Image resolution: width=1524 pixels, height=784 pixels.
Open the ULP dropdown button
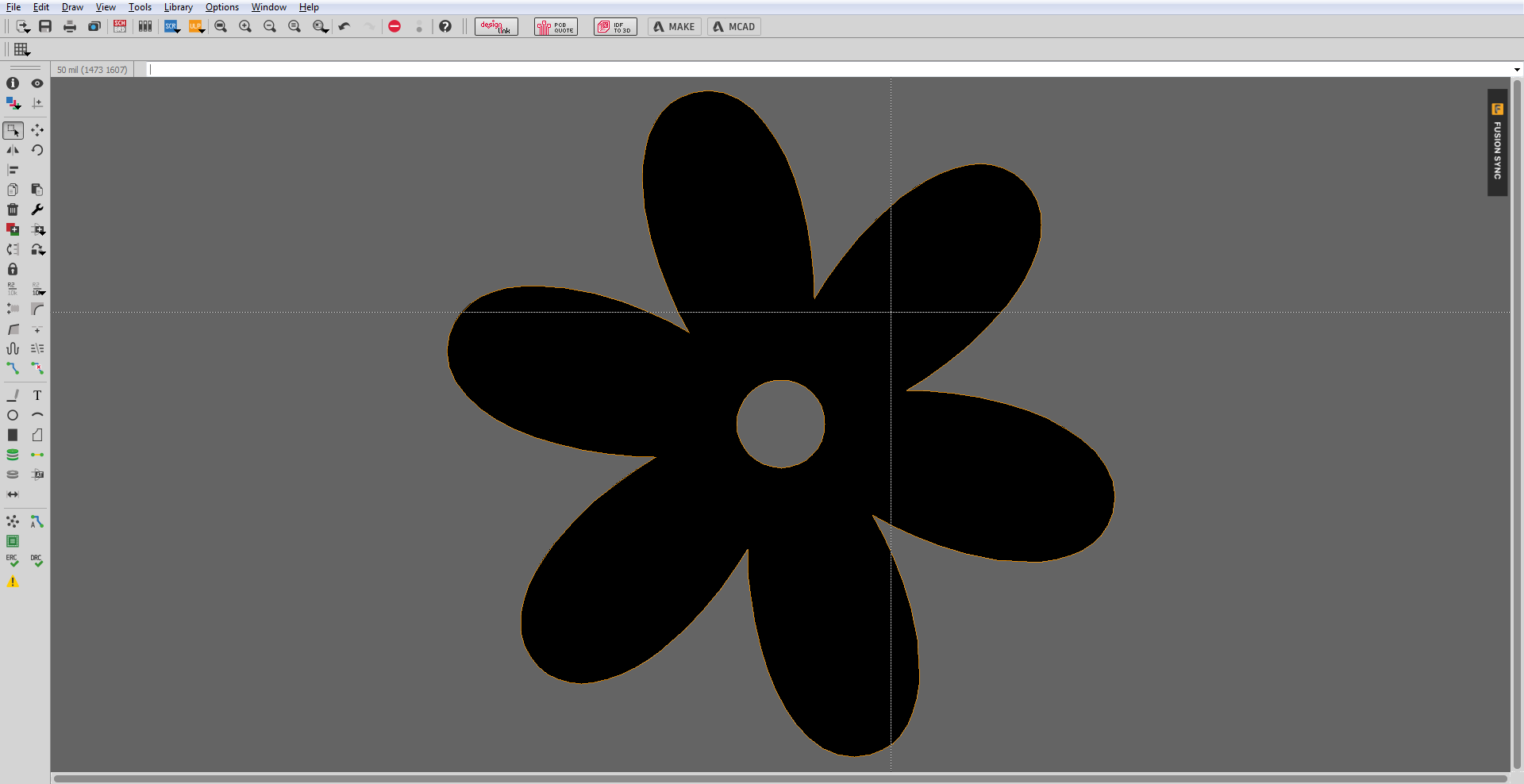(197, 26)
